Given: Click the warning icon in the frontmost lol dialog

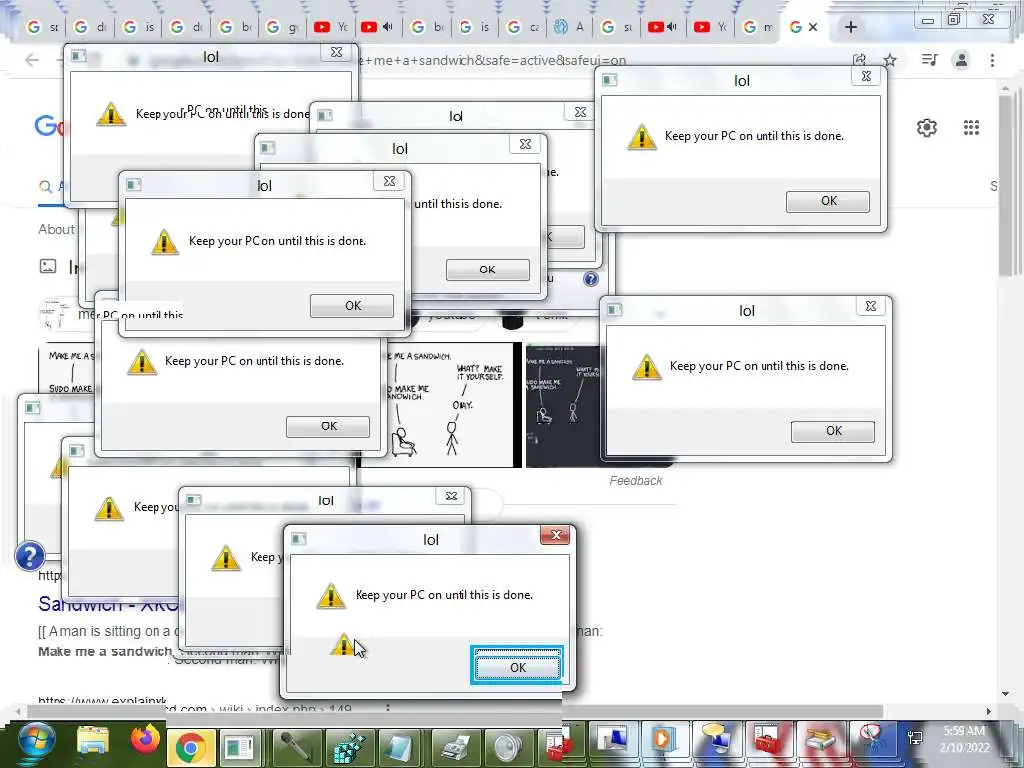Looking at the screenshot, I should point(331,596).
